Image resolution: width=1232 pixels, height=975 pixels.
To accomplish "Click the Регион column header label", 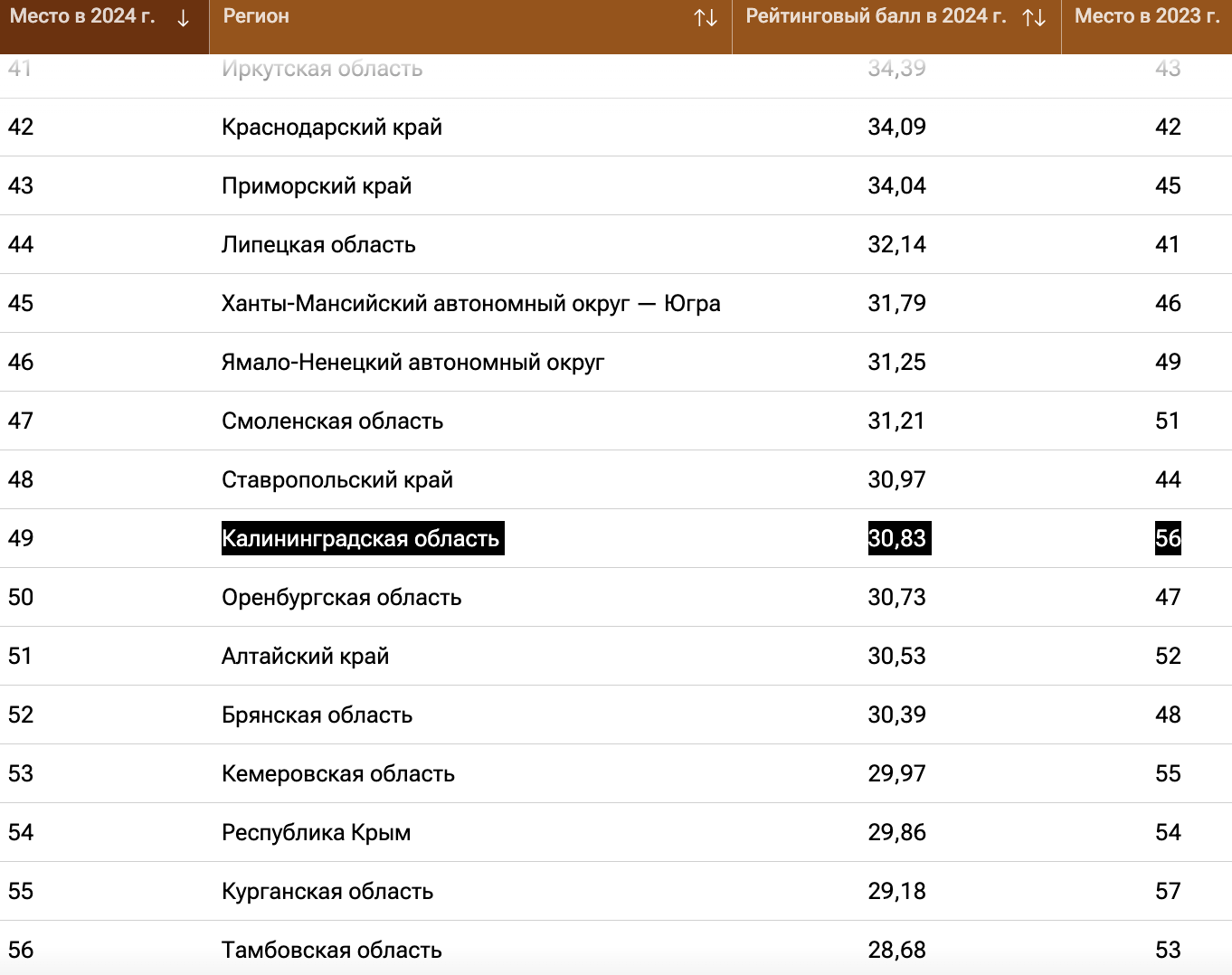I will 256,16.
